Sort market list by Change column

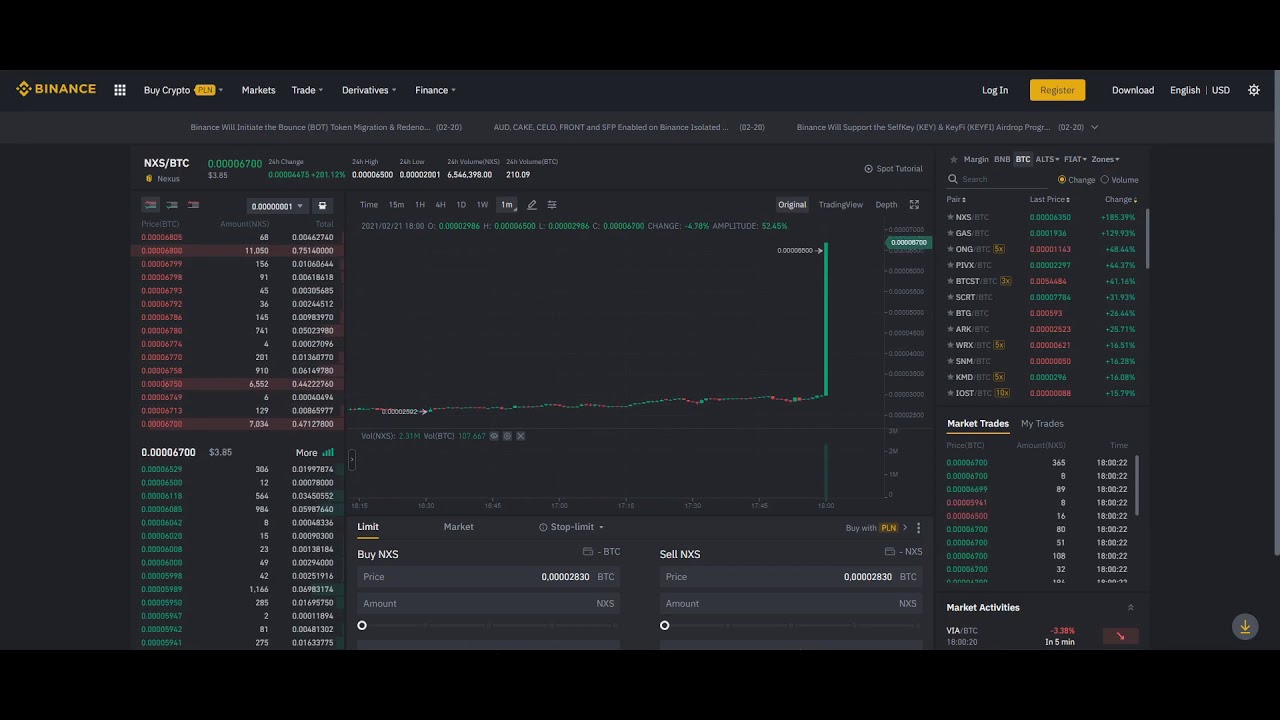(x=1121, y=200)
